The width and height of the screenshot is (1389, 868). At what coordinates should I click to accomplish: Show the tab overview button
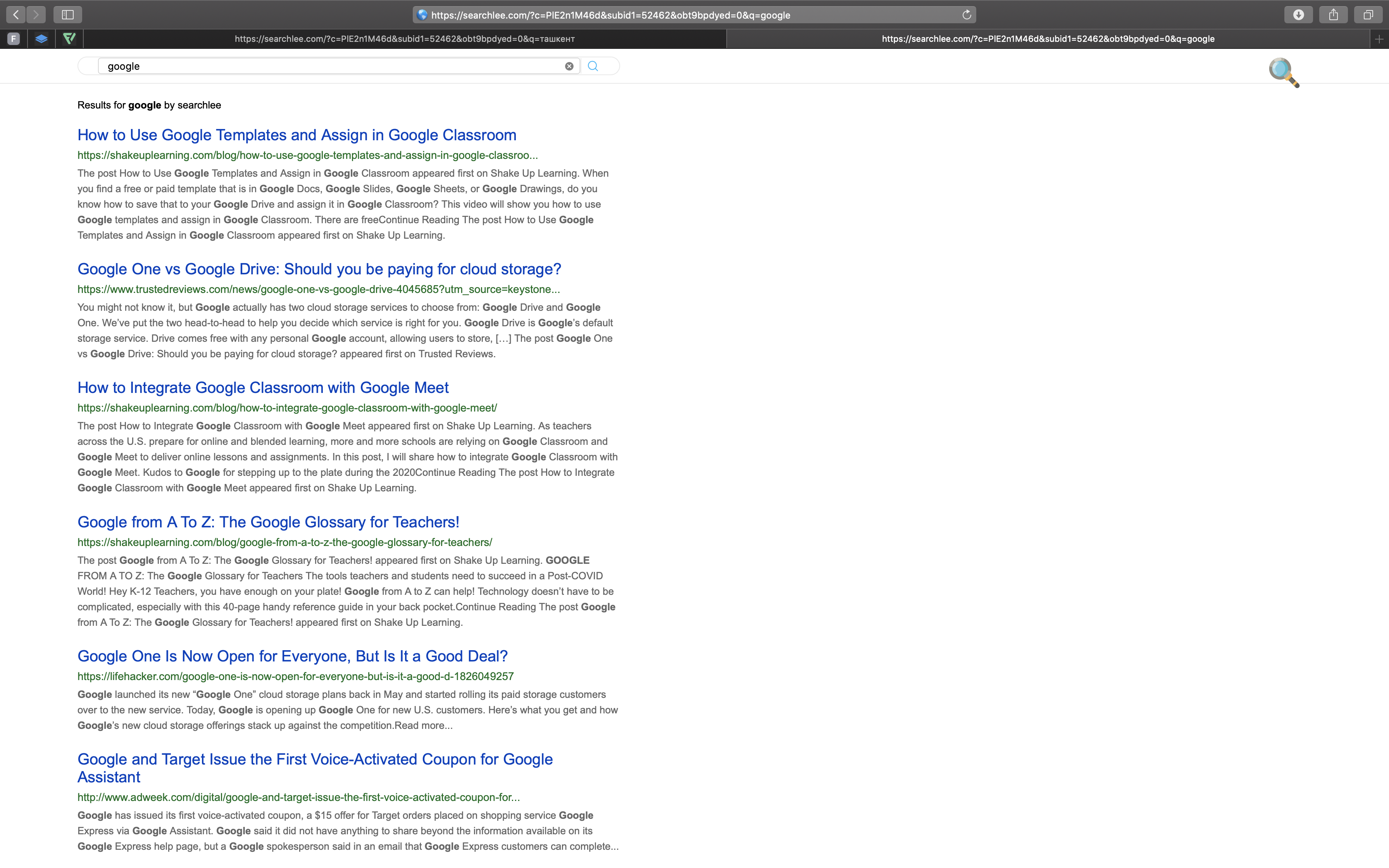[1368, 14]
